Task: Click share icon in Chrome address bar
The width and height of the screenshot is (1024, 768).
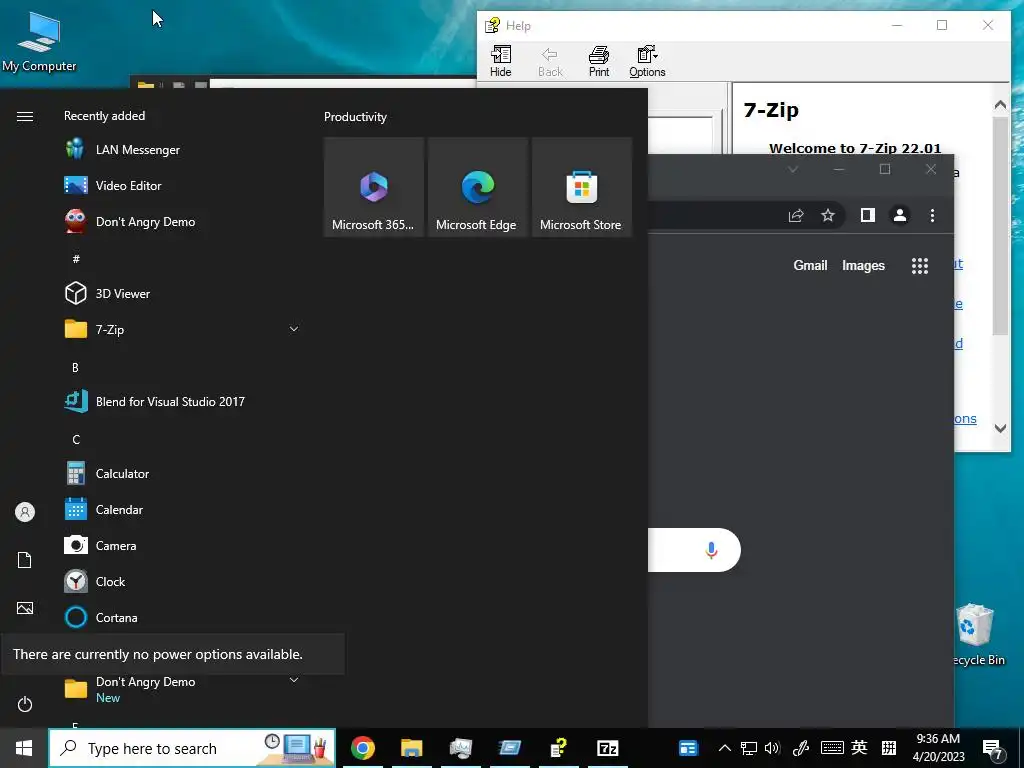Action: tap(796, 216)
